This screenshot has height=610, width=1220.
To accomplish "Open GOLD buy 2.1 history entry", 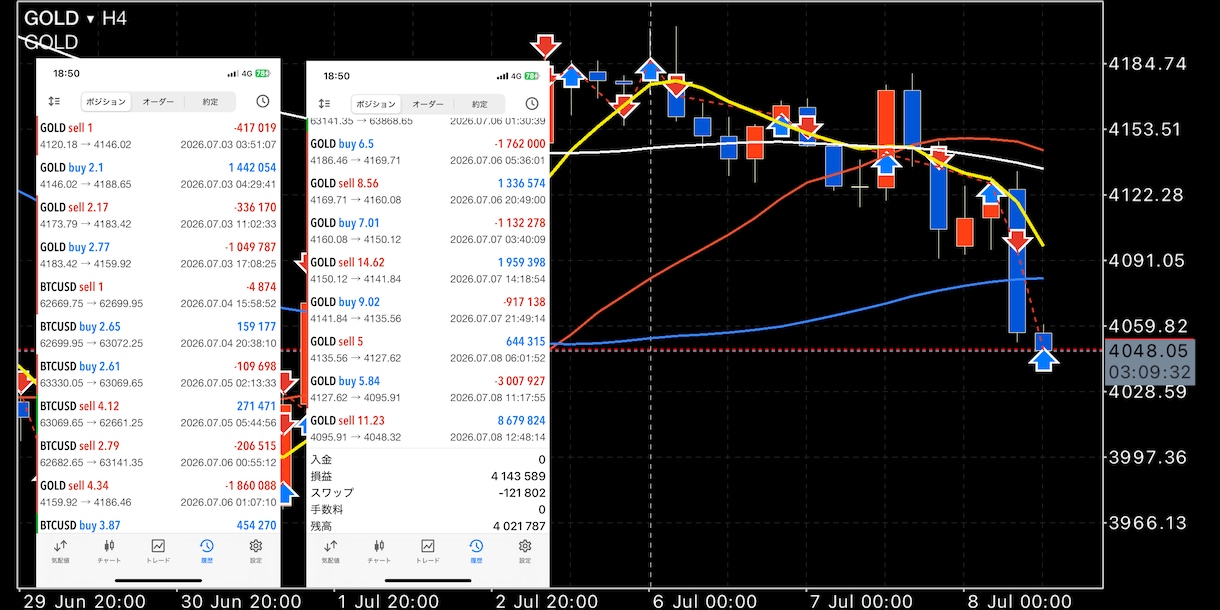I will pyautogui.click(x=157, y=175).
